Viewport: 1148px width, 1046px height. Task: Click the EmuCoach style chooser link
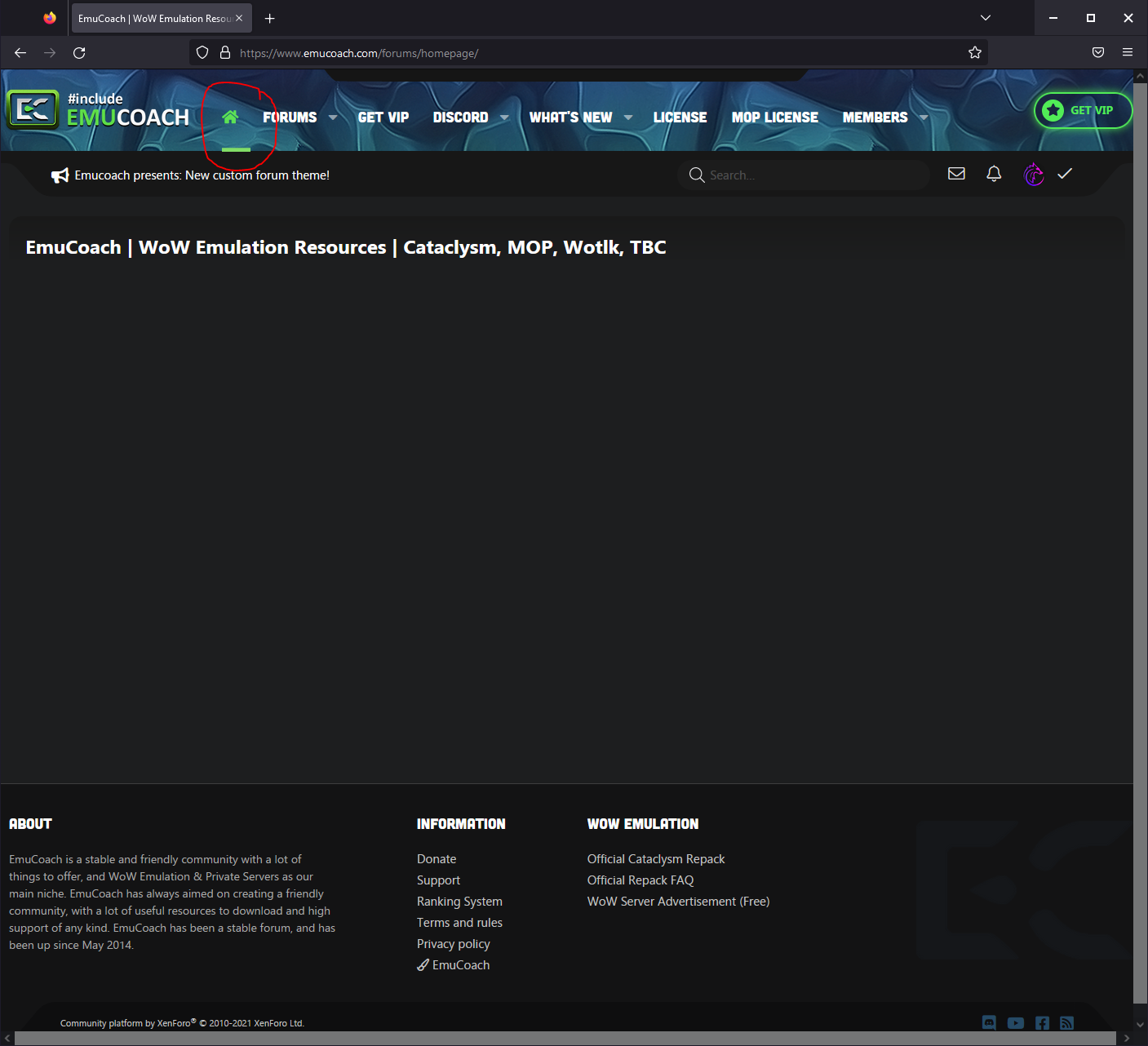pyautogui.click(x=453, y=965)
